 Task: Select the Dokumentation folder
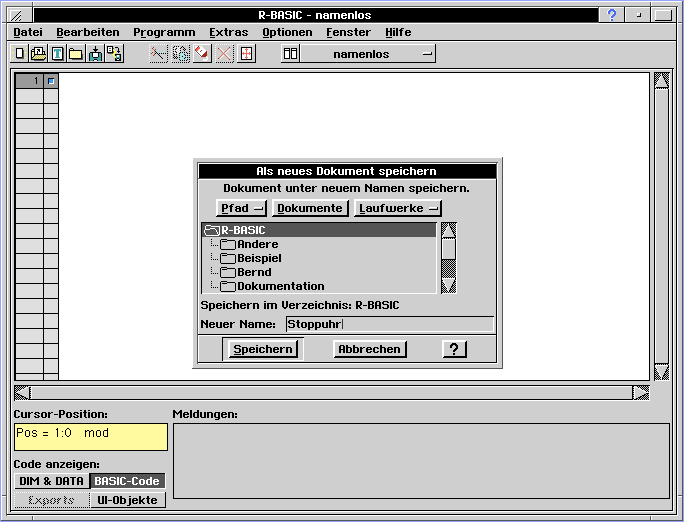(x=319, y=286)
